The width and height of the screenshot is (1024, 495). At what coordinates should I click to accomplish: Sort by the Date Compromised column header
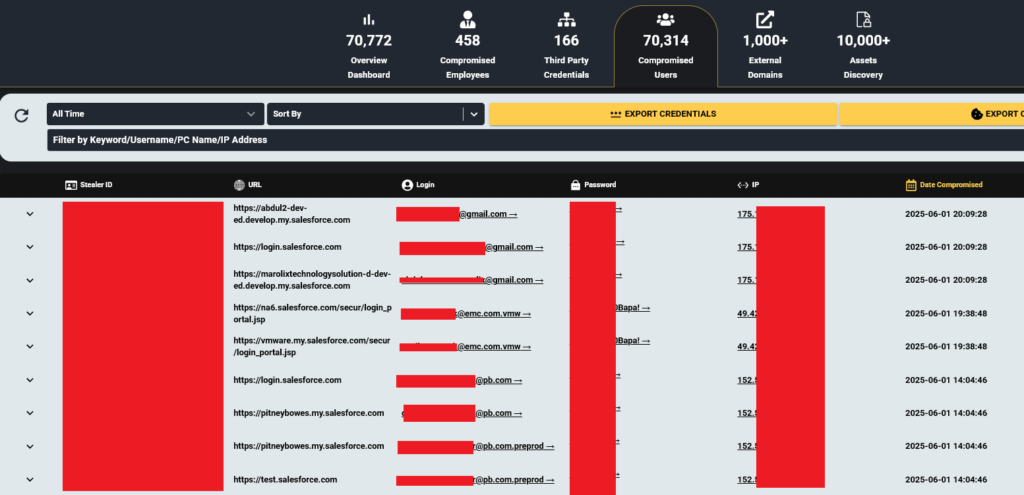point(944,185)
